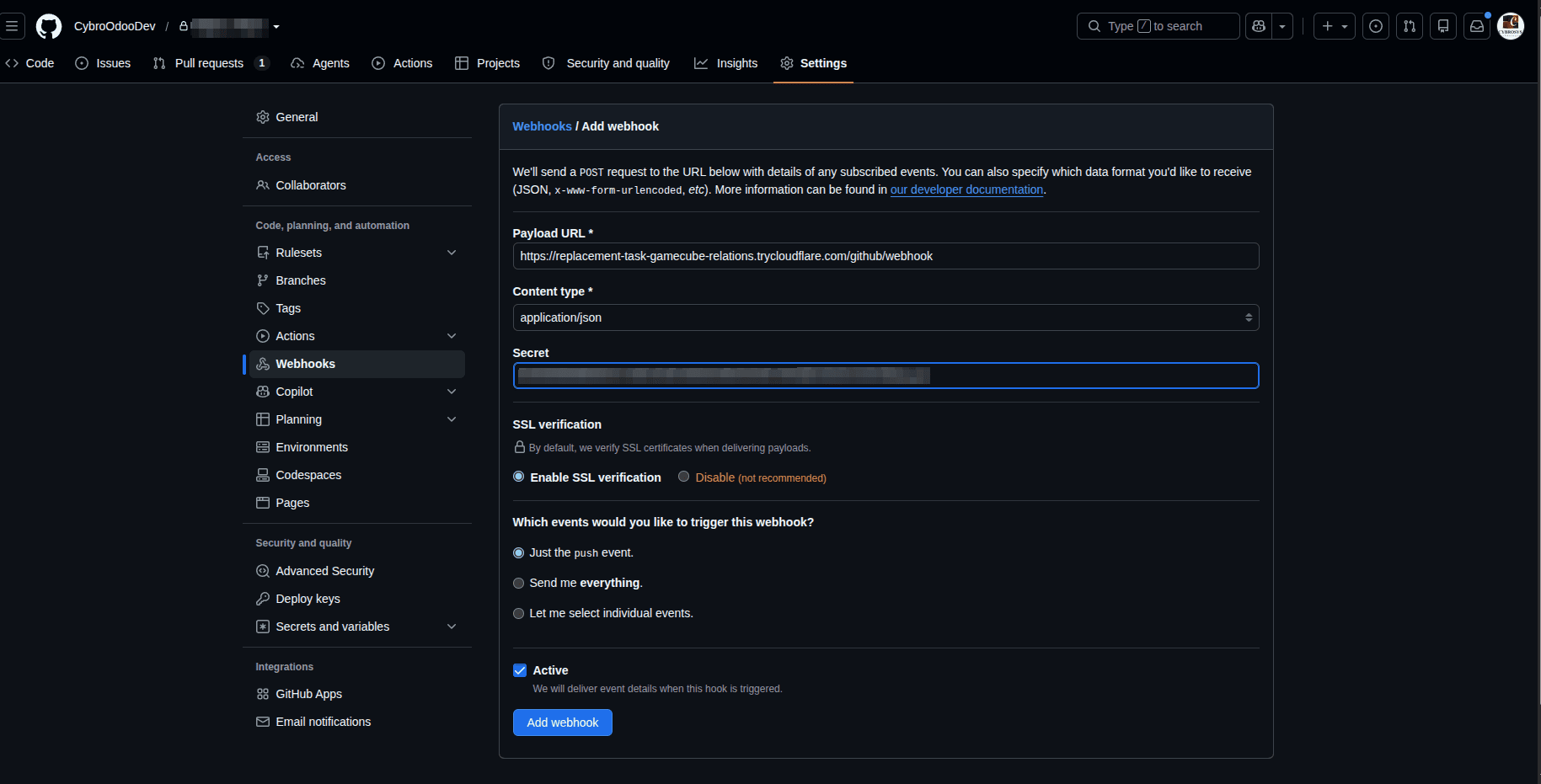Open the Insights tab
The width and height of the screenshot is (1541, 784).
[x=725, y=63]
